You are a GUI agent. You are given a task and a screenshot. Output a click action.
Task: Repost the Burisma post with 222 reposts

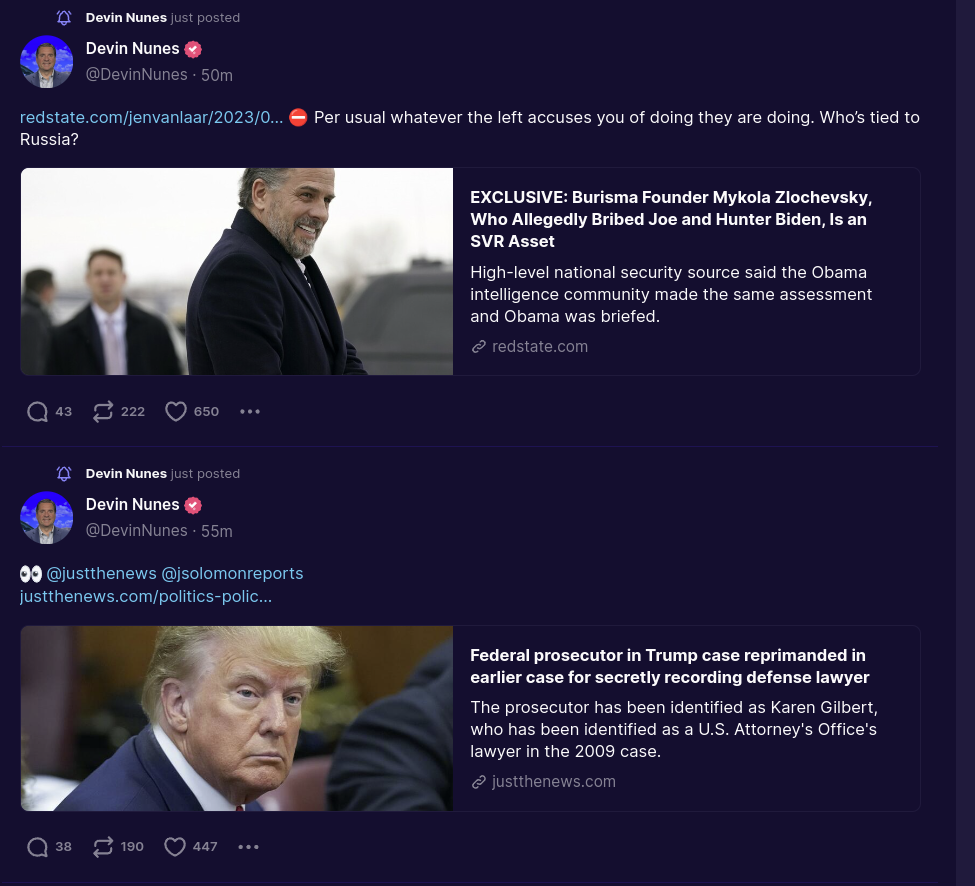pyautogui.click(x=103, y=412)
